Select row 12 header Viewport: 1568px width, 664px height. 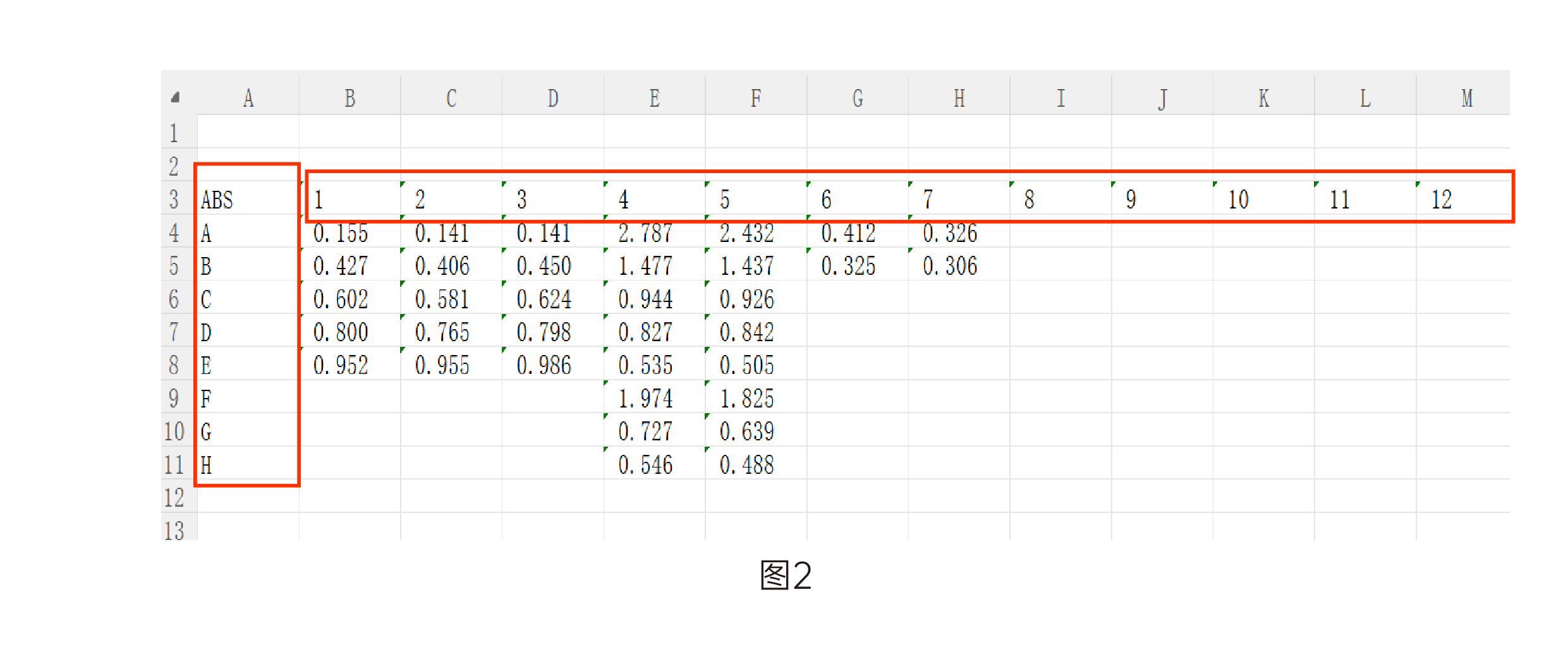point(179,496)
